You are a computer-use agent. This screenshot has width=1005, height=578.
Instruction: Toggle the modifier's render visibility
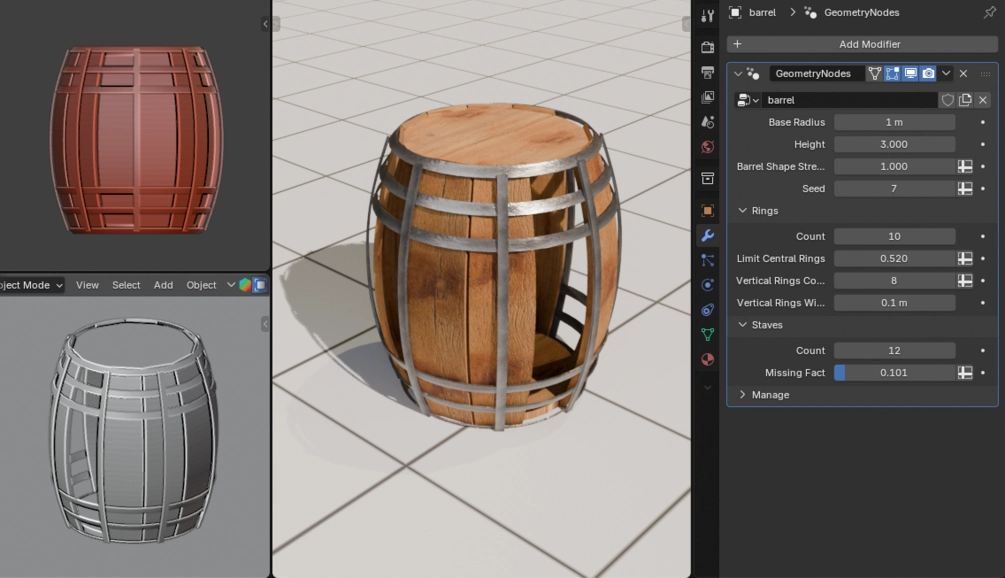[929, 73]
